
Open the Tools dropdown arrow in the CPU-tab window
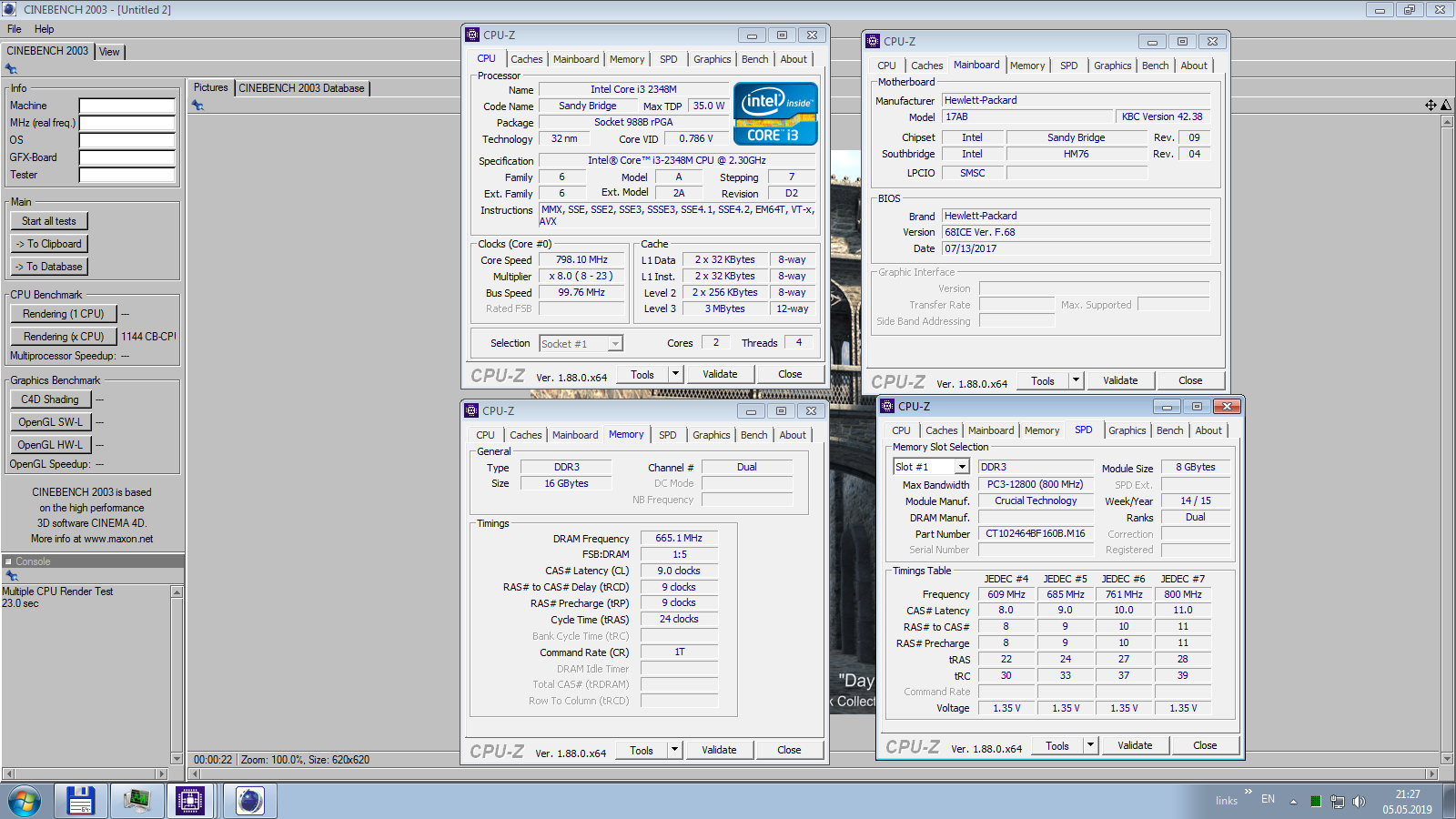pos(675,374)
